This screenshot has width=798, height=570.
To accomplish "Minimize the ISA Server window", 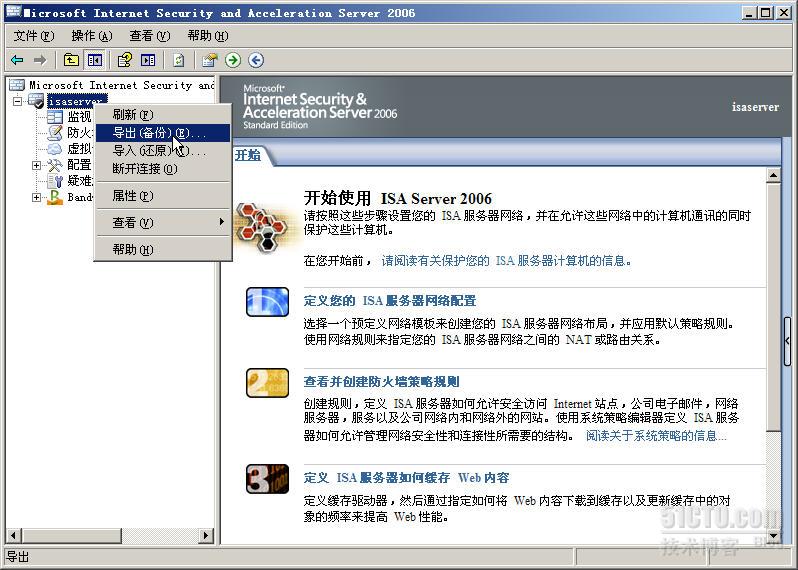I will (748, 13).
